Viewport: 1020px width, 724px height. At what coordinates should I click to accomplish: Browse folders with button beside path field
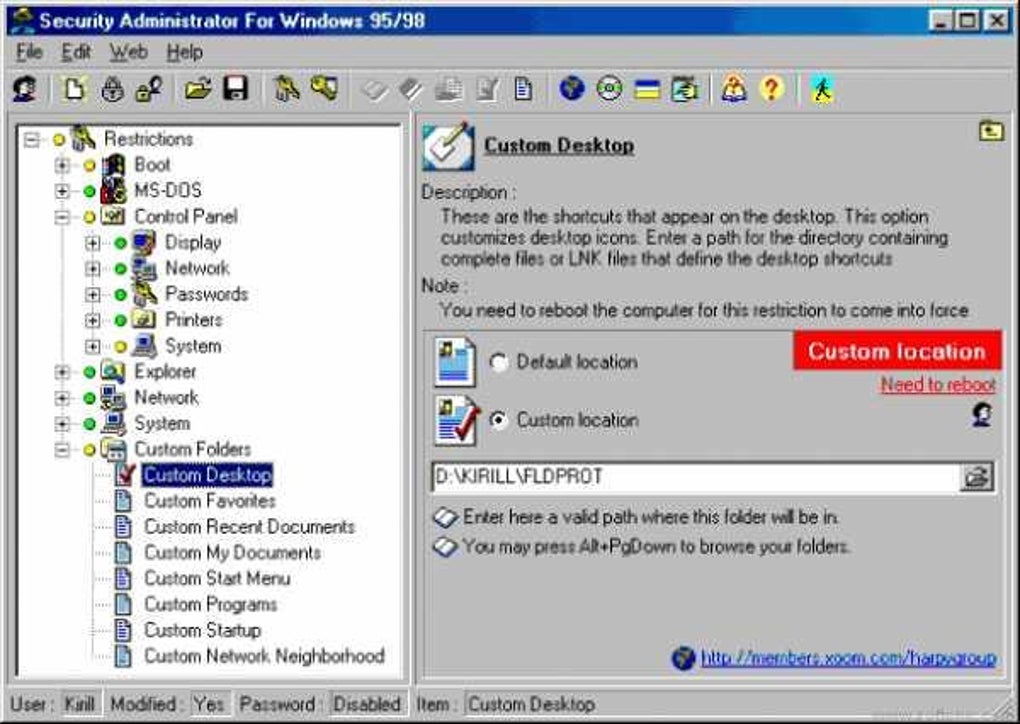coord(976,477)
